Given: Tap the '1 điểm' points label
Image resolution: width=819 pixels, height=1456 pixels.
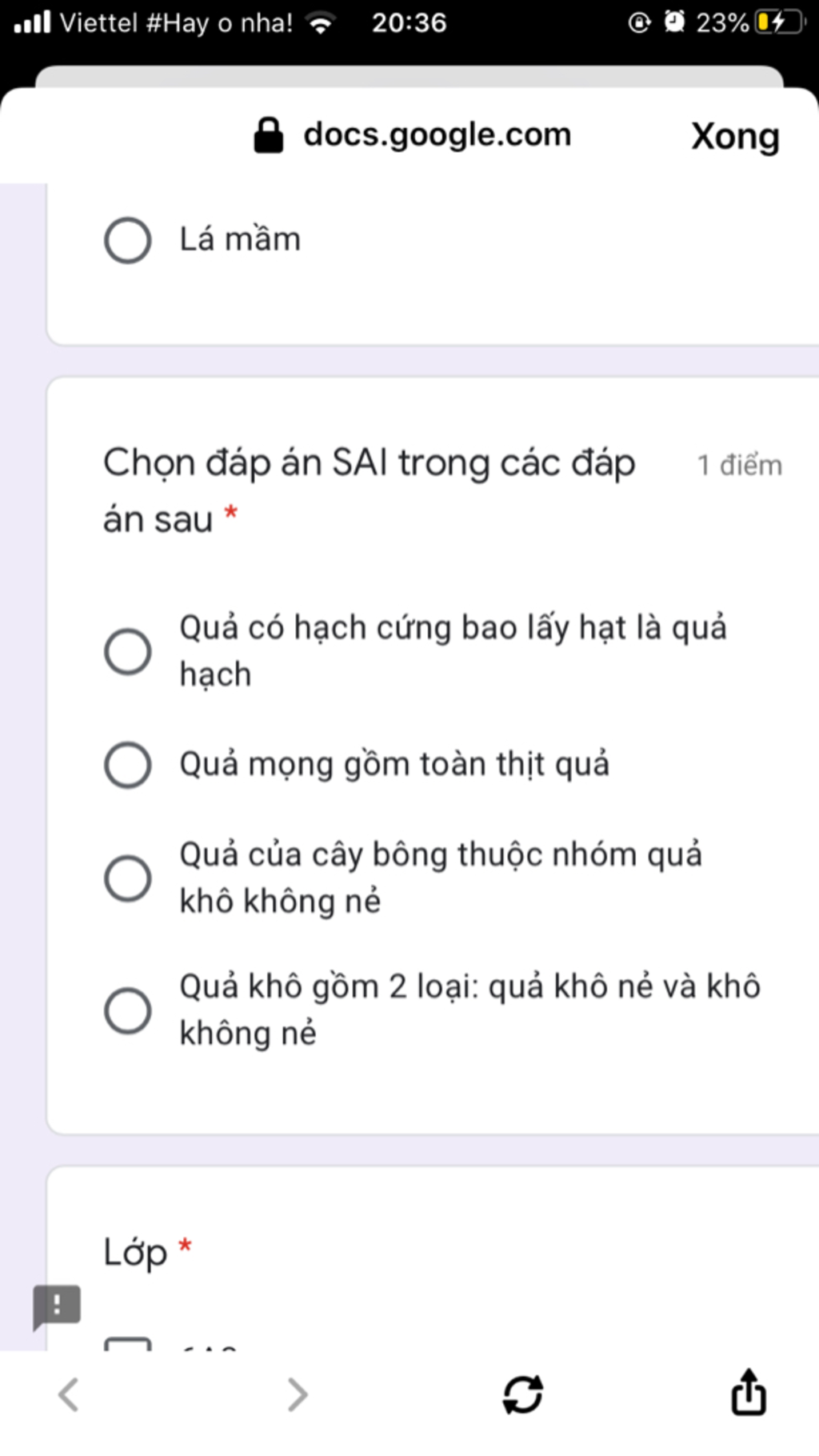Looking at the screenshot, I should point(739,465).
